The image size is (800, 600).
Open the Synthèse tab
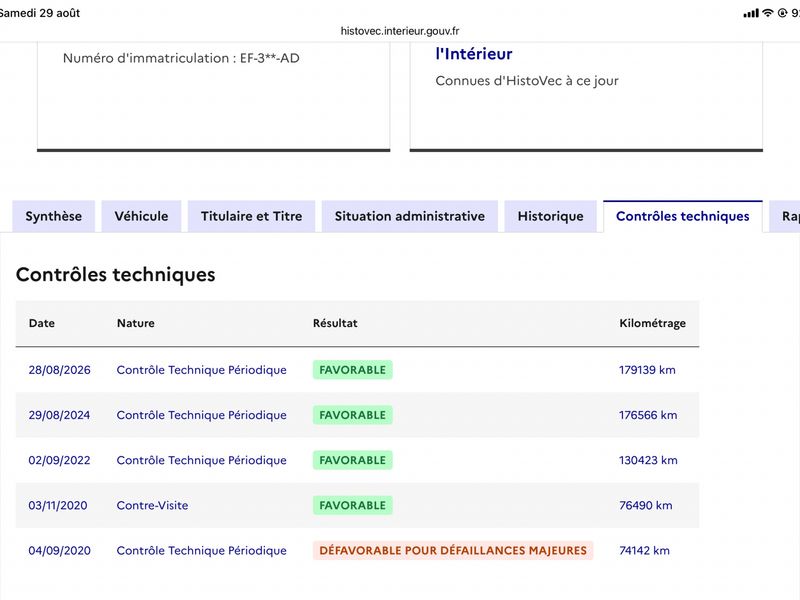[x=54, y=216]
